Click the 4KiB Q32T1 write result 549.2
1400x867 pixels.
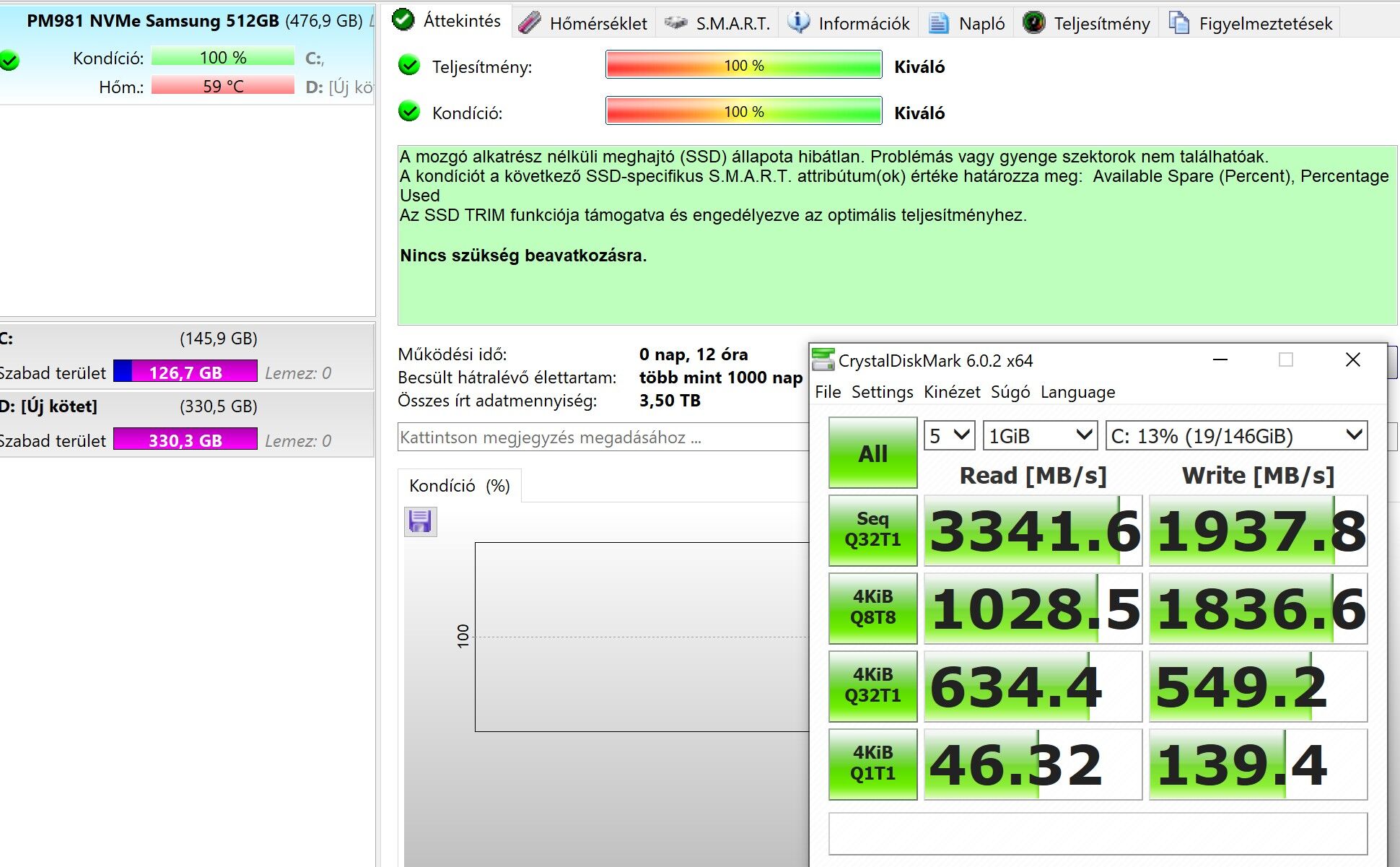coord(1258,686)
